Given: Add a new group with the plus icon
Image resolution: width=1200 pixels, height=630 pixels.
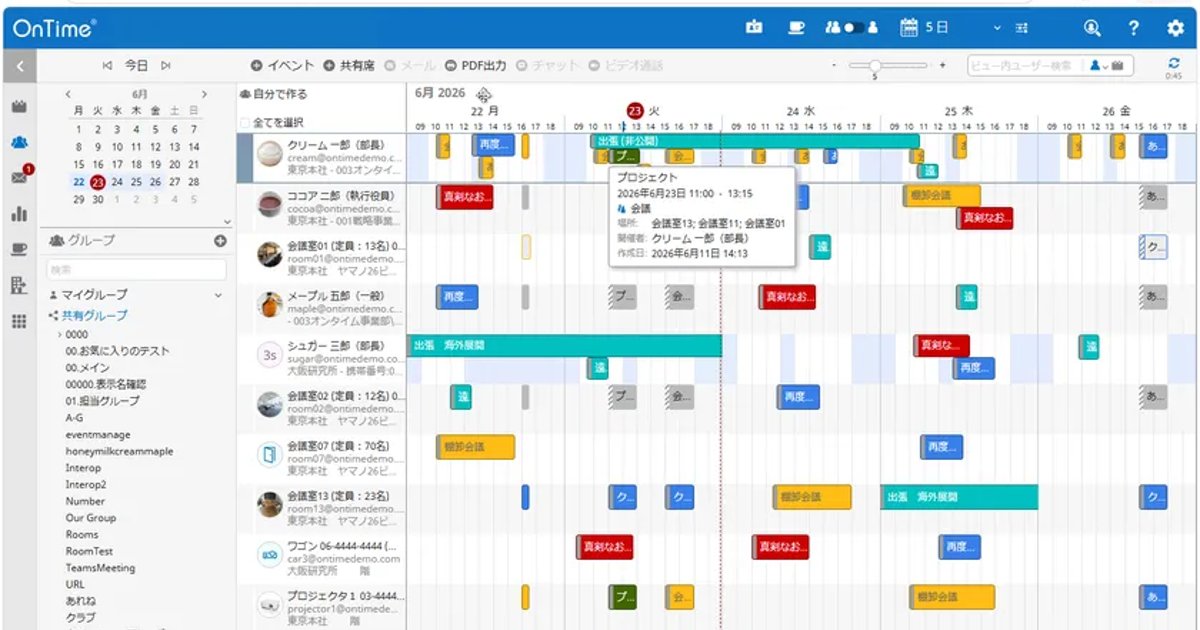Looking at the screenshot, I should pyautogui.click(x=220, y=240).
